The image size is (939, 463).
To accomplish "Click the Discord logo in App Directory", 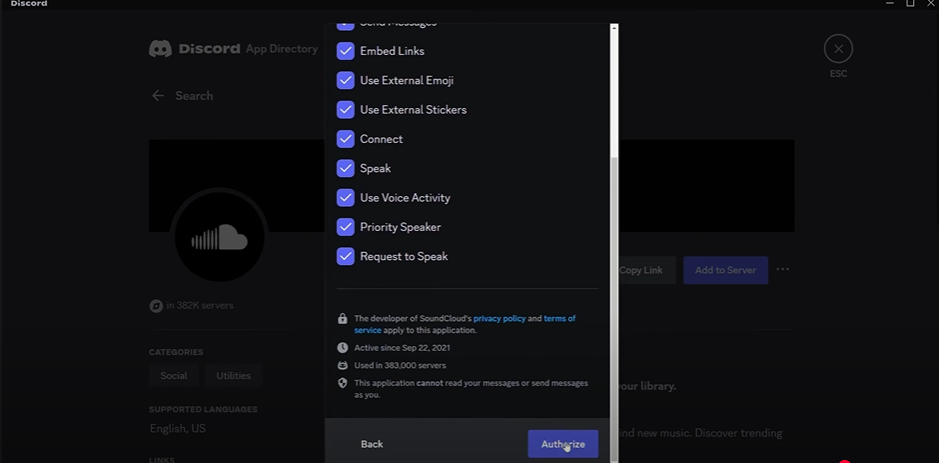I will click(160, 49).
